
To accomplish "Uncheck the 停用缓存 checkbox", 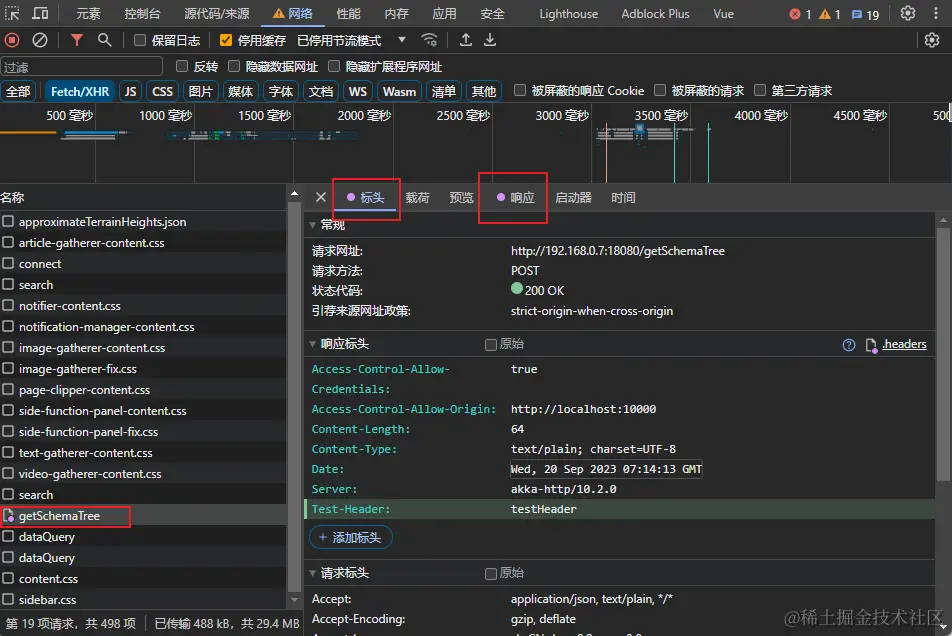I will point(226,40).
